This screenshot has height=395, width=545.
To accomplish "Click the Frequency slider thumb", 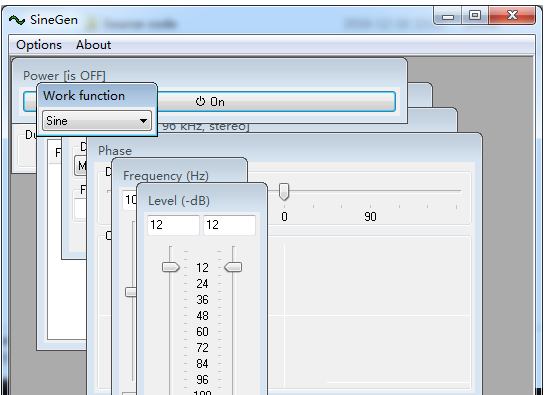I will click(131, 292).
